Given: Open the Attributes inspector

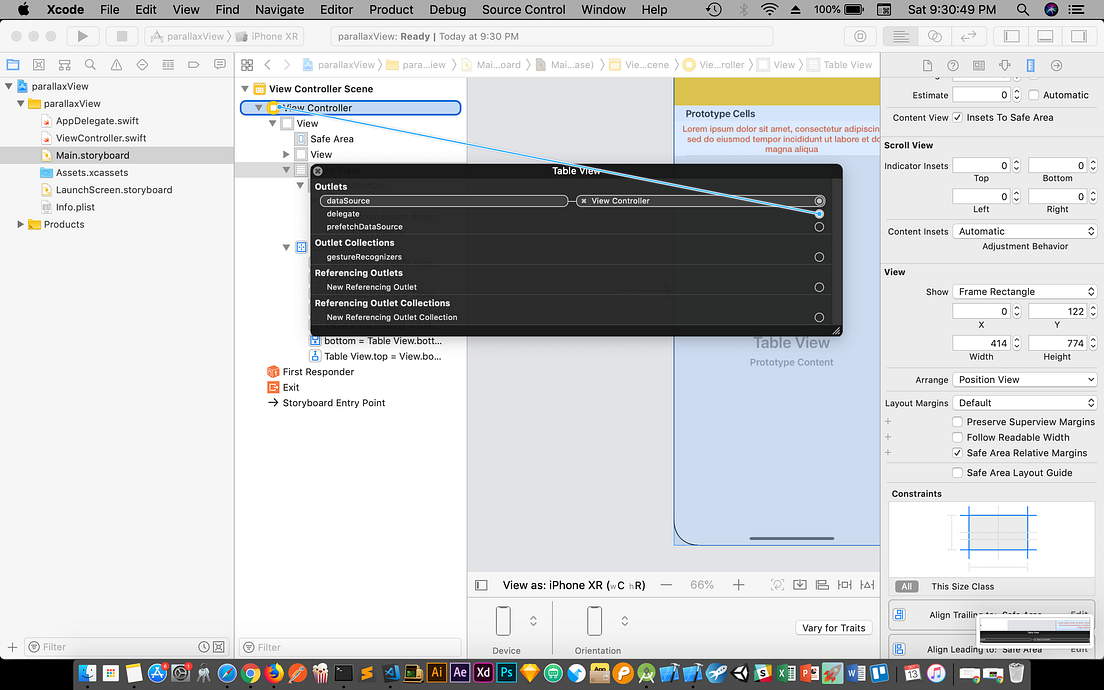Looking at the screenshot, I should point(1004,64).
